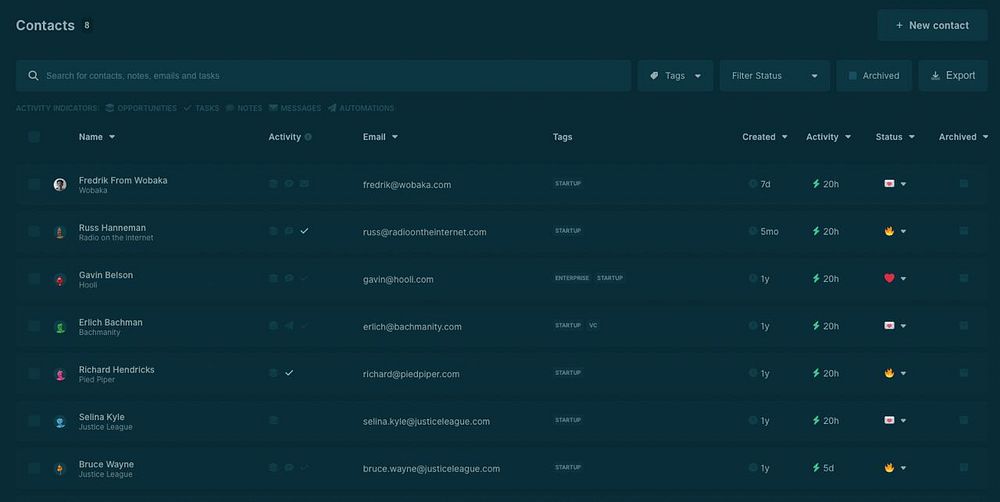The image size is (1000, 502).
Task: Click the Export button
Action: pos(953,76)
